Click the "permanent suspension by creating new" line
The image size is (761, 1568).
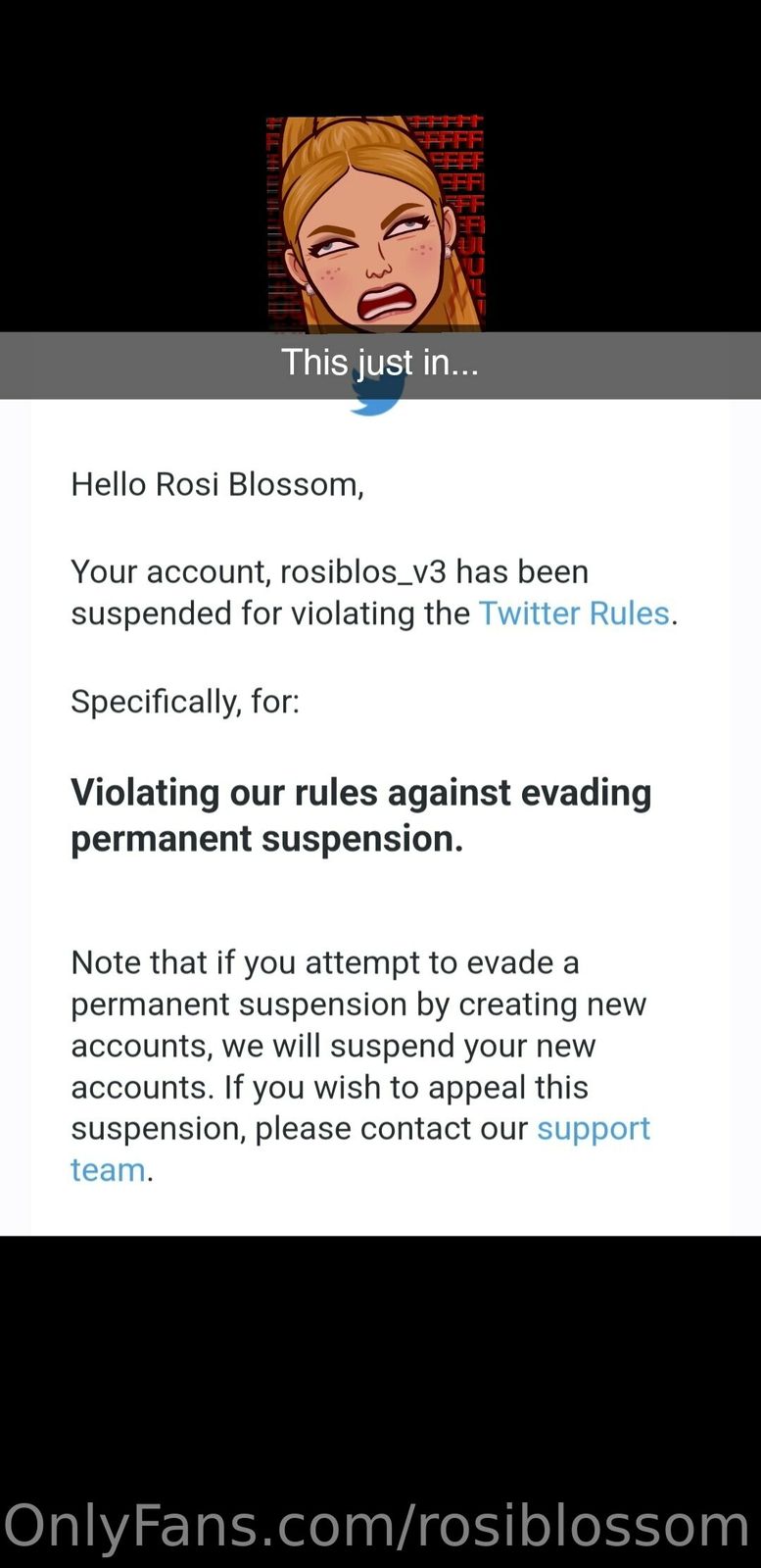[x=358, y=1004]
